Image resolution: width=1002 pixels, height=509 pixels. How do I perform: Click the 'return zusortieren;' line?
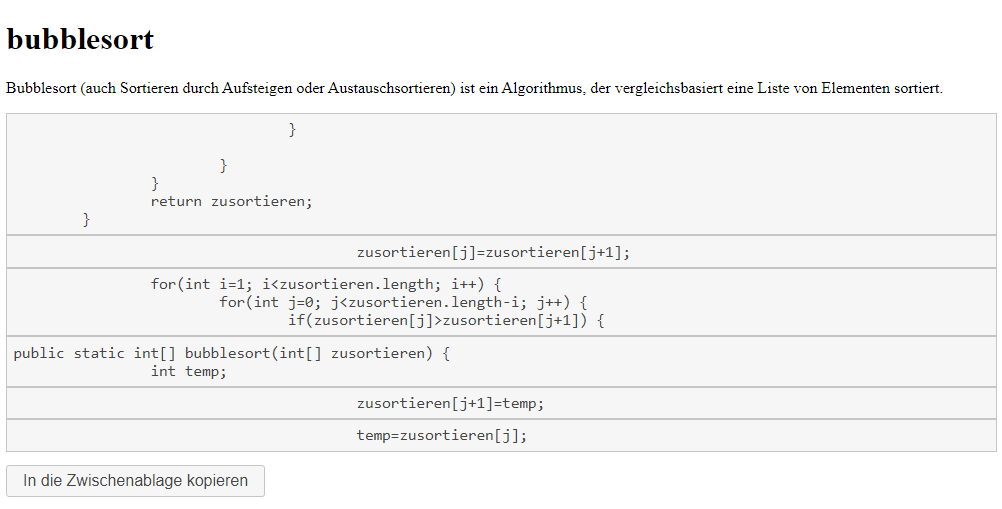[x=231, y=202]
